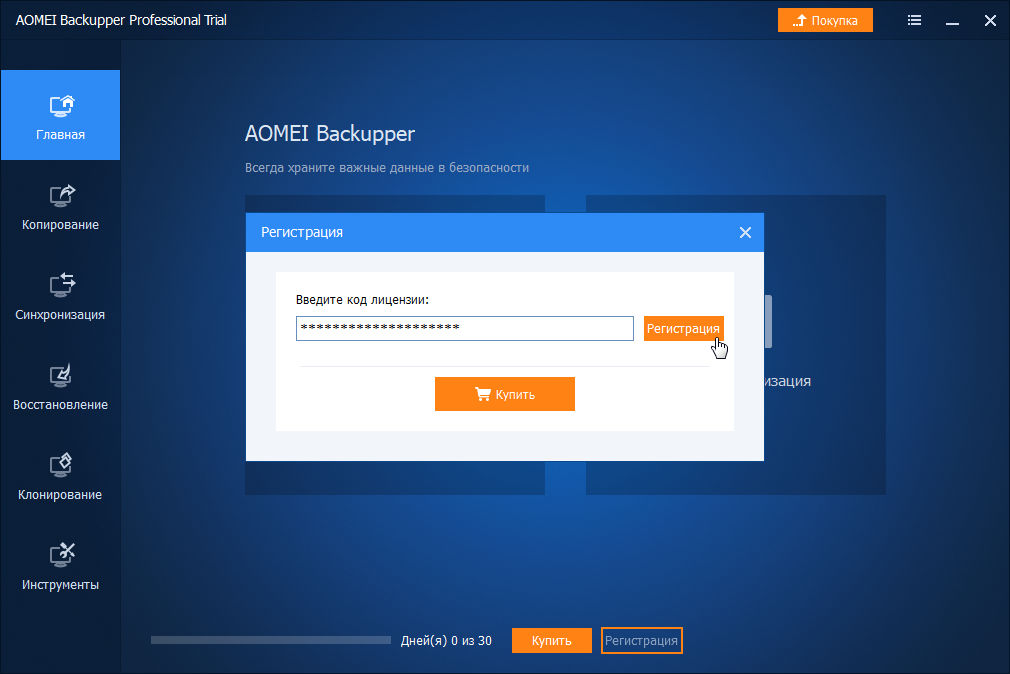Close the Регистрация dialog
Image resolution: width=1010 pixels, height=674 pixels.
[745, 232]
